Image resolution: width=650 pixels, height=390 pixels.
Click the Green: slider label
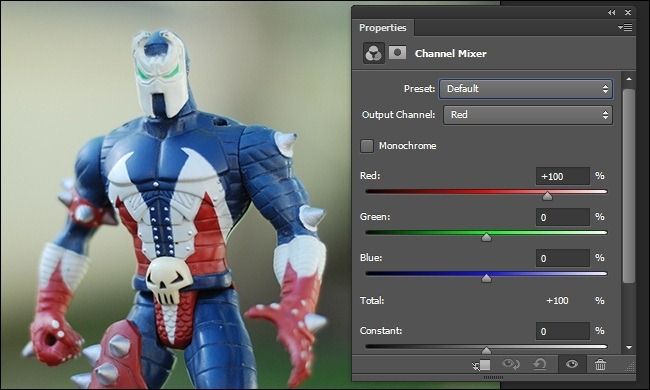pos(375,217)
